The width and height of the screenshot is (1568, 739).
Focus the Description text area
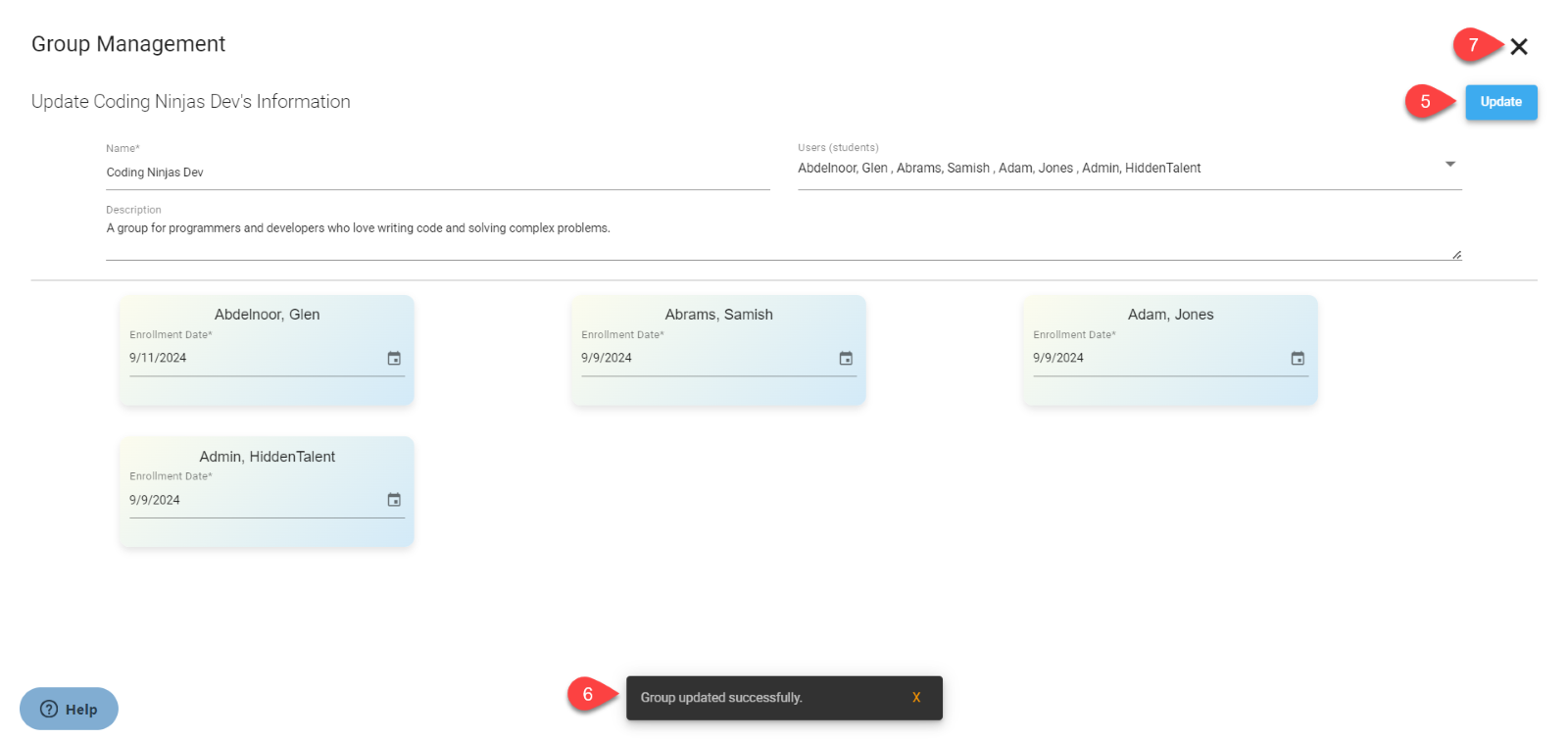774,235
